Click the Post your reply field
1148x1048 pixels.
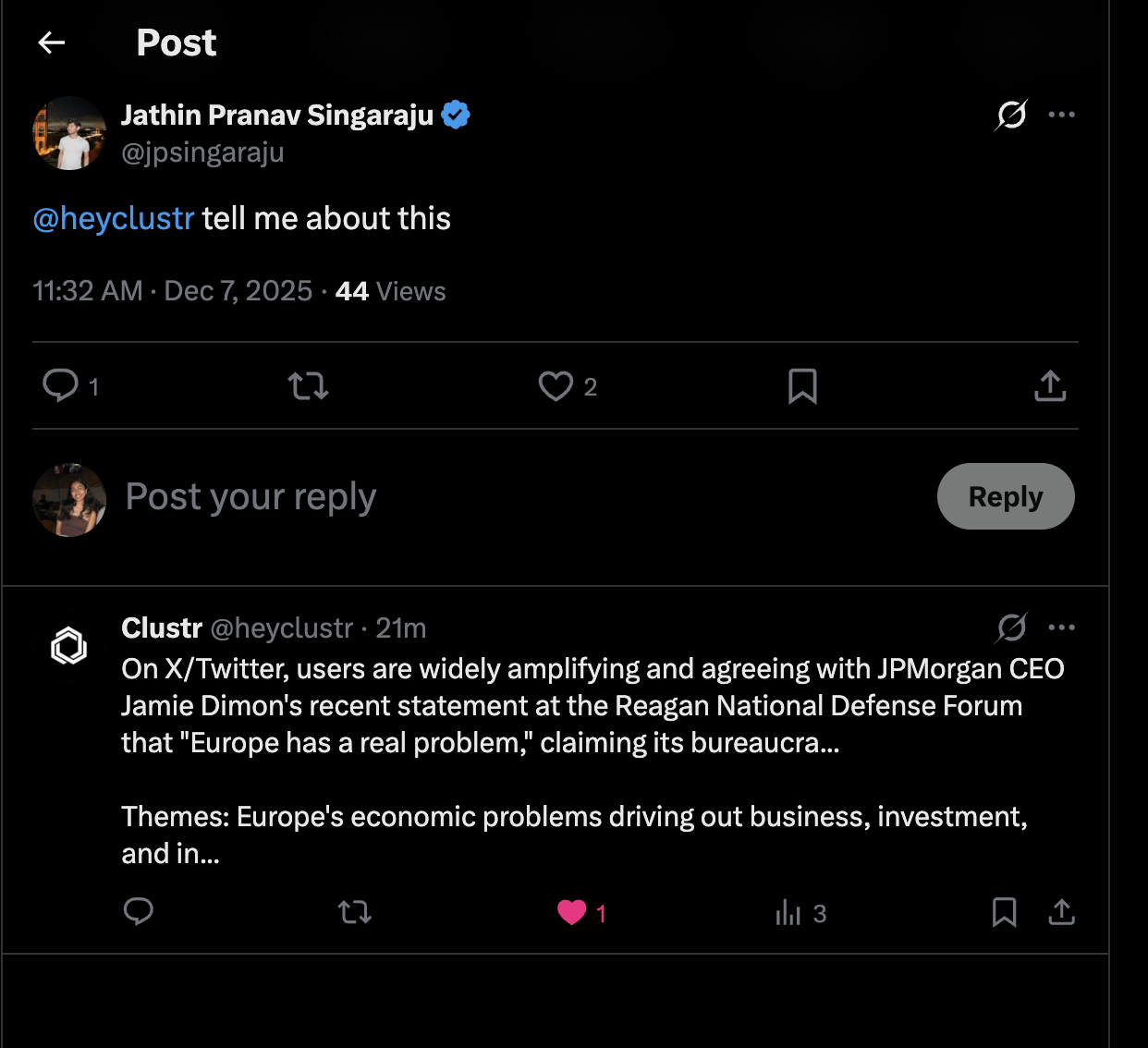462,497
